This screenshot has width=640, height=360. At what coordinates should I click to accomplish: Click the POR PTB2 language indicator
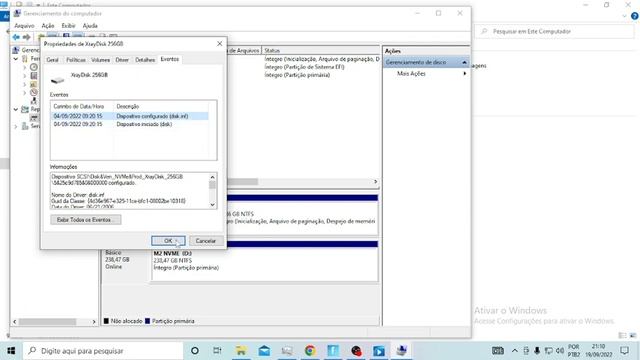573,351
